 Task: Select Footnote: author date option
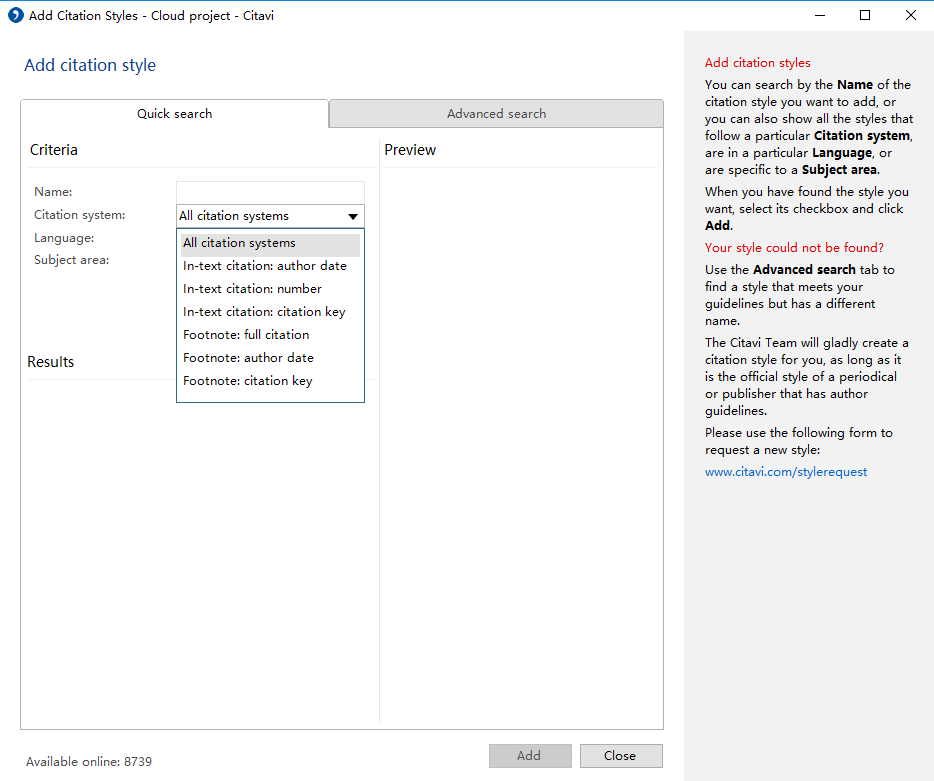(x=270, y=358)
